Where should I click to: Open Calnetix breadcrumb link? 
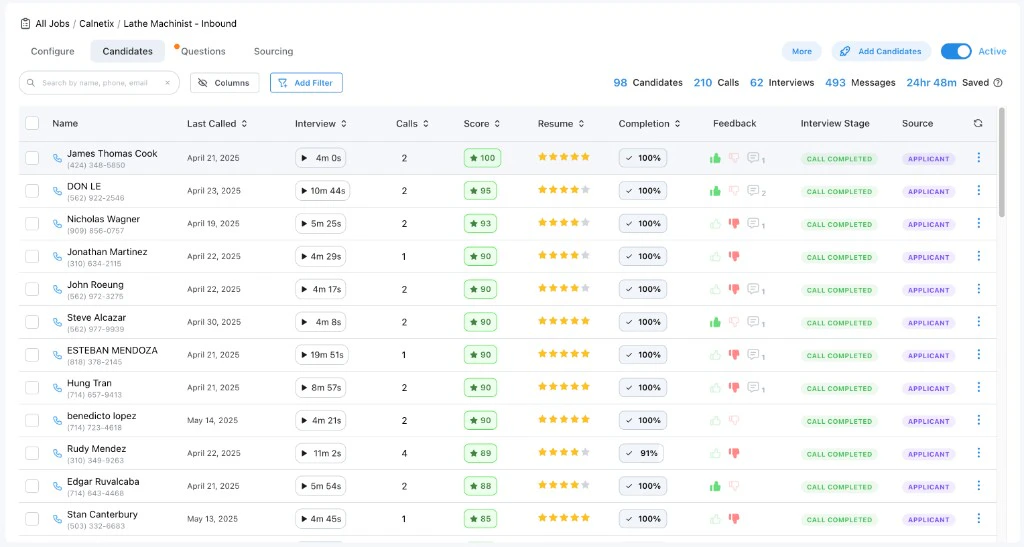[x=97, y=23]
